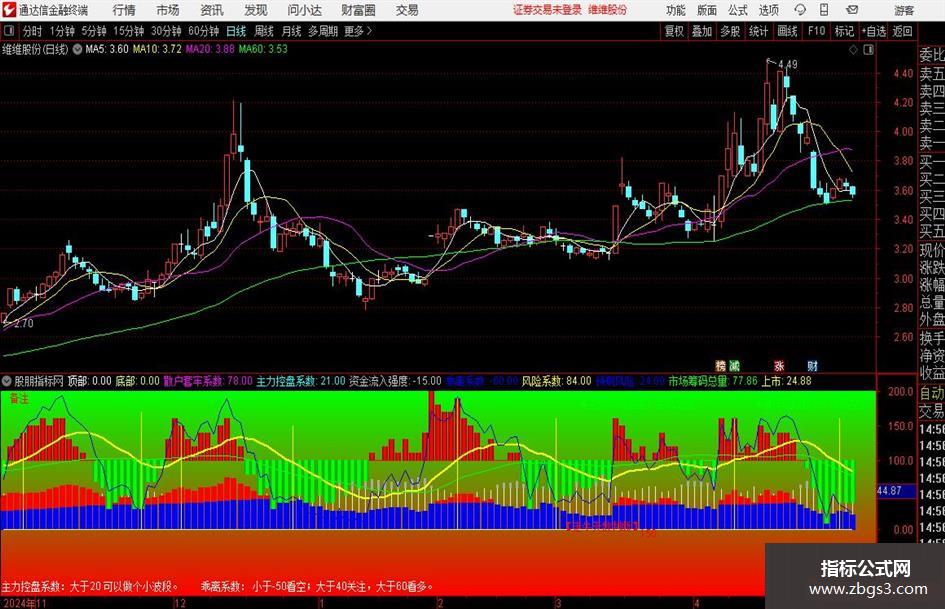Add stock via +自选 button

(x=873, y=31)
